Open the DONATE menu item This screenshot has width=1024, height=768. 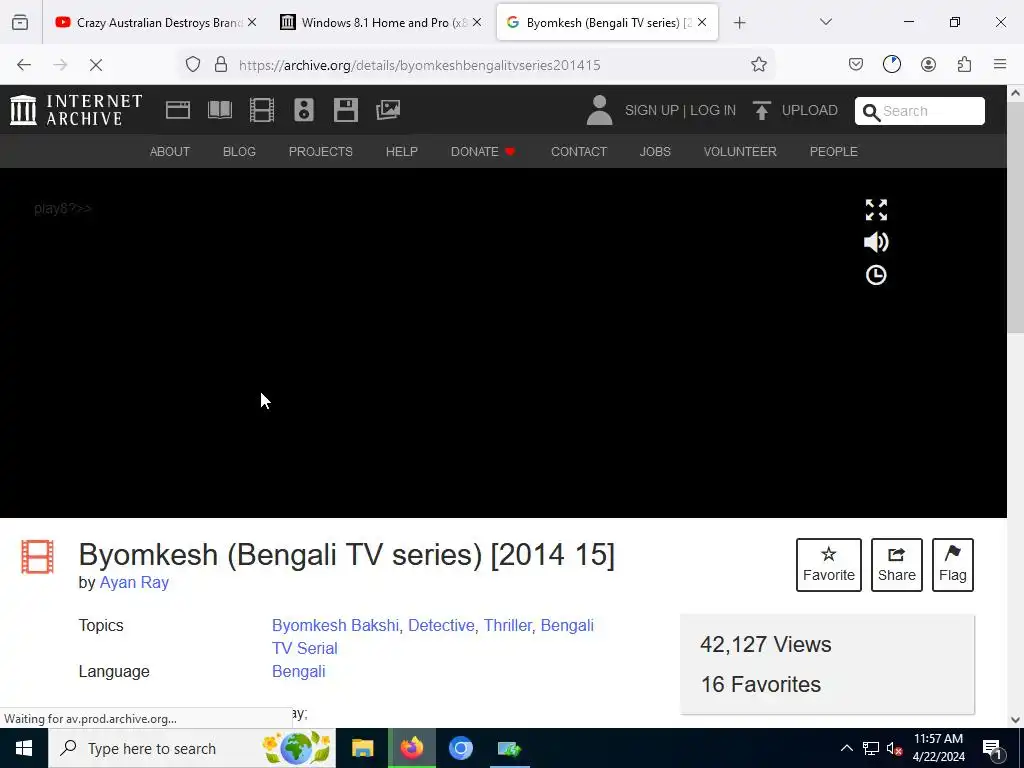coord(483,152)
